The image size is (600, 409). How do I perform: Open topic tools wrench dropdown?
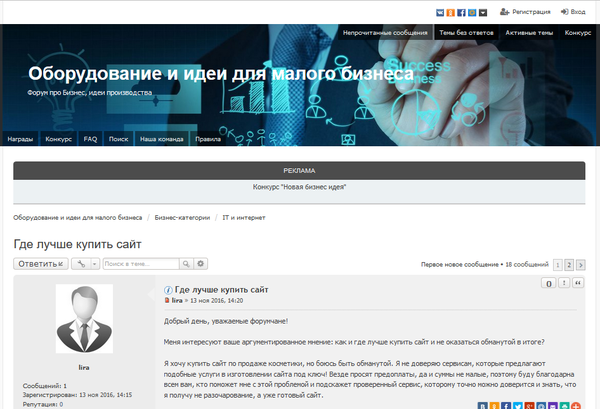tap(84, 263)
